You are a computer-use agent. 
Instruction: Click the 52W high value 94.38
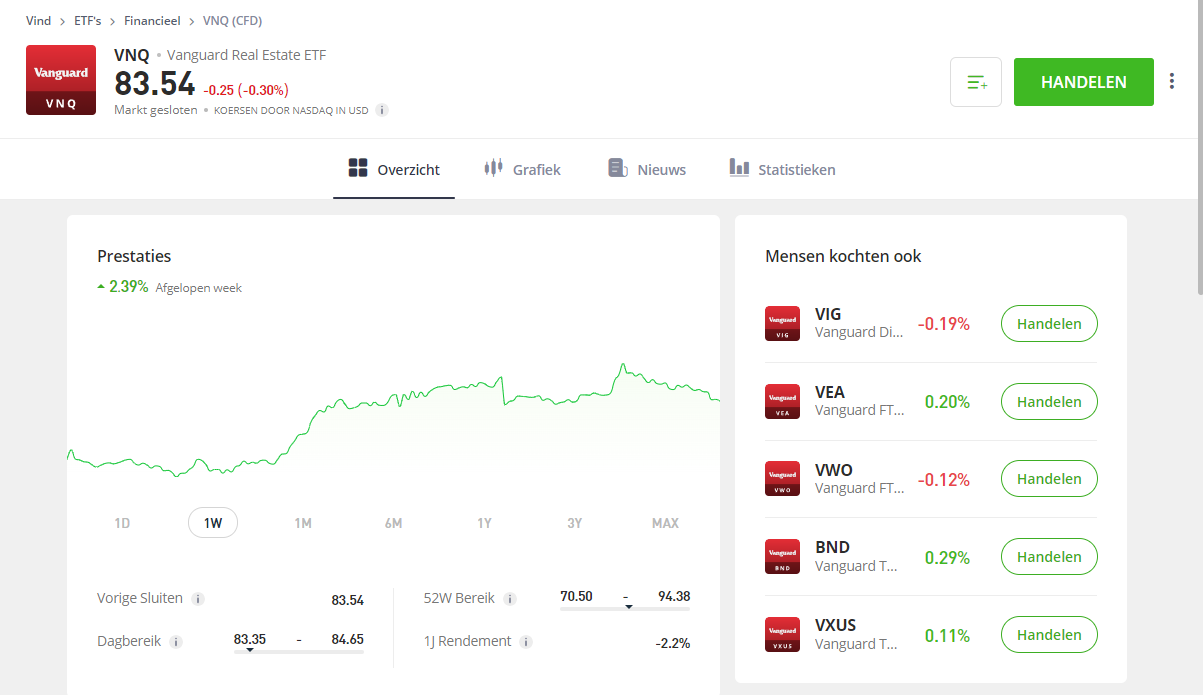coord(674,596)
